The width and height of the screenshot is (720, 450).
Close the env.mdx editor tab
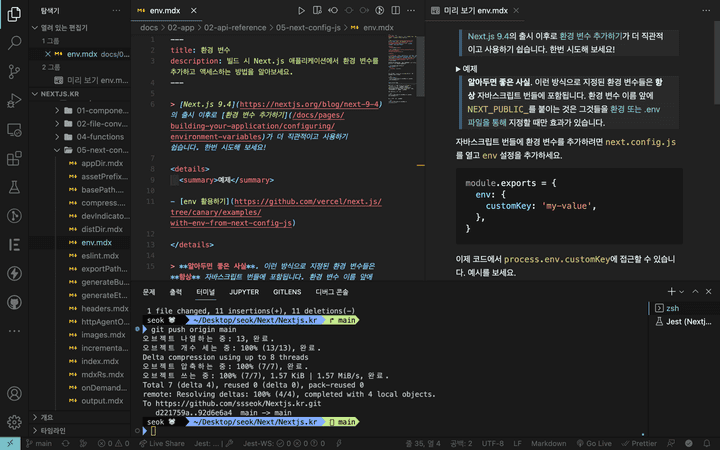pyautogui.click(x=194, y=11)
